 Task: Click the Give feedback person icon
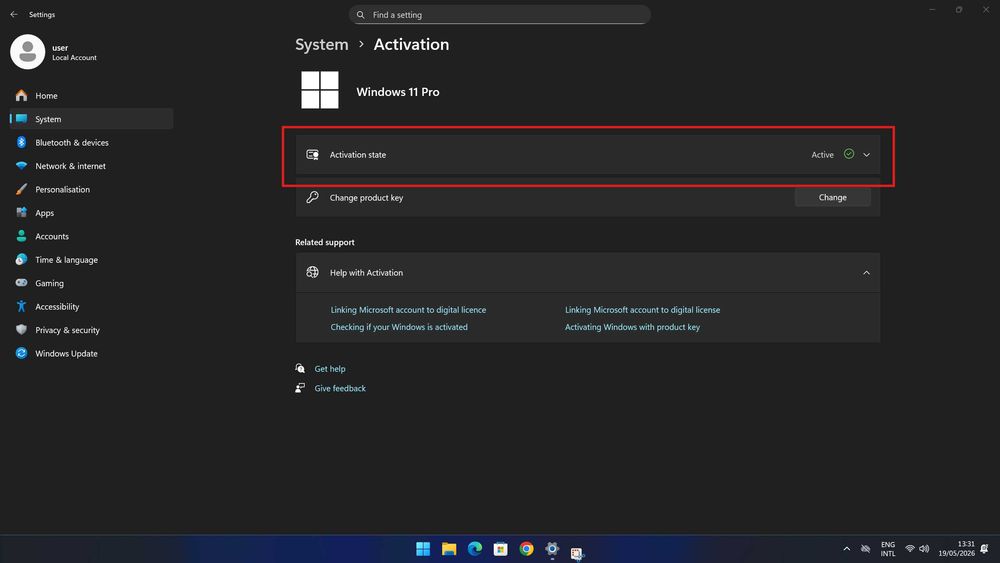pos(300,388)
